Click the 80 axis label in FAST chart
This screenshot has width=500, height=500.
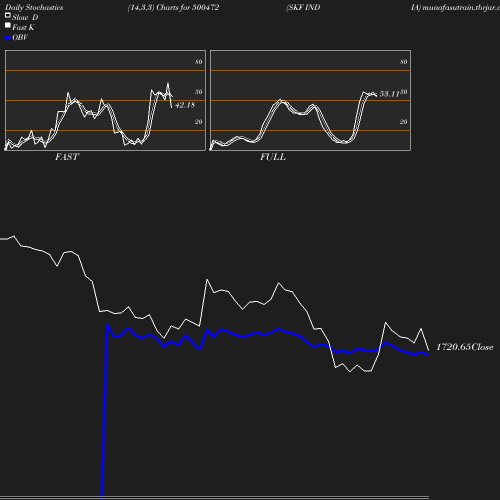click(x=199, y=62)
